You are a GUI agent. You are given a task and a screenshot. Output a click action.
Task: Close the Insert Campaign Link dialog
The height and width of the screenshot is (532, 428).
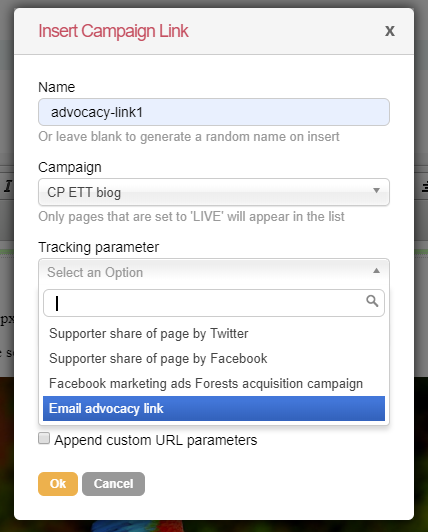coord(390,31)
